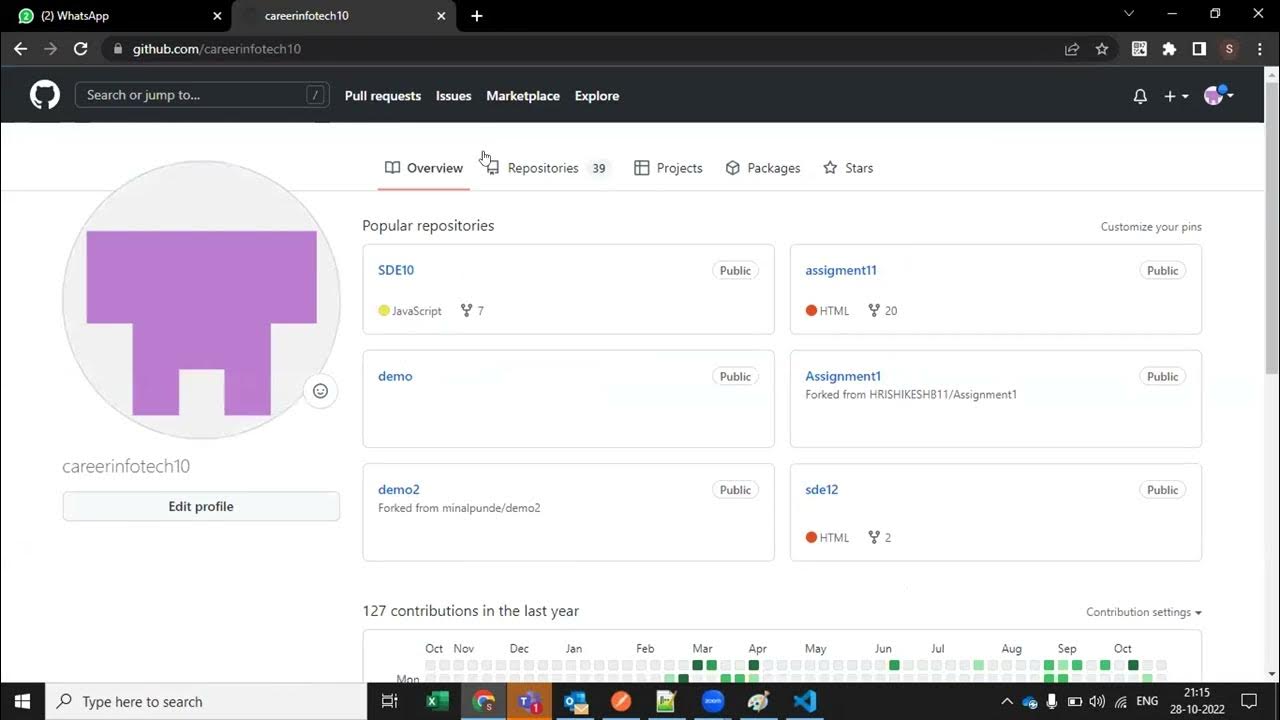Image resolution: width=1280 pixels, height=720 pixels.
Task: Click the volume speaker tray icon
Action: click(1097, 701)
